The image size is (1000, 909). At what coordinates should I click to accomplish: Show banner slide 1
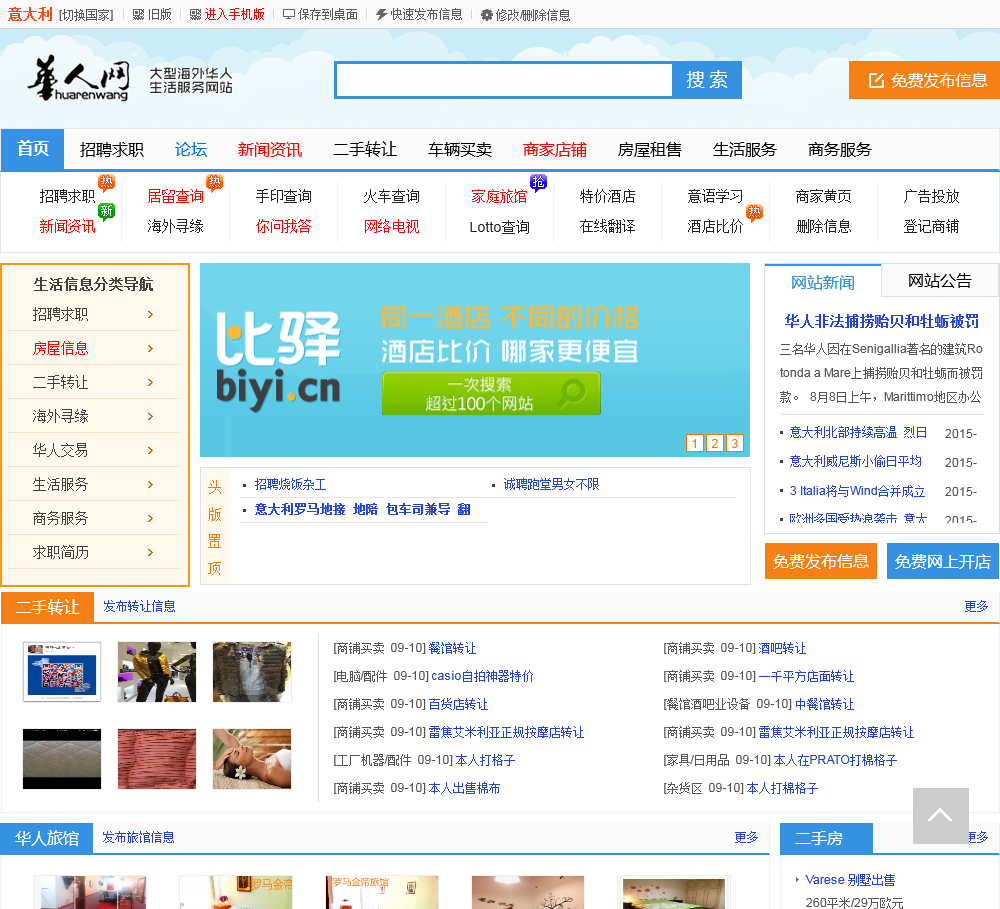pos(695,443)
